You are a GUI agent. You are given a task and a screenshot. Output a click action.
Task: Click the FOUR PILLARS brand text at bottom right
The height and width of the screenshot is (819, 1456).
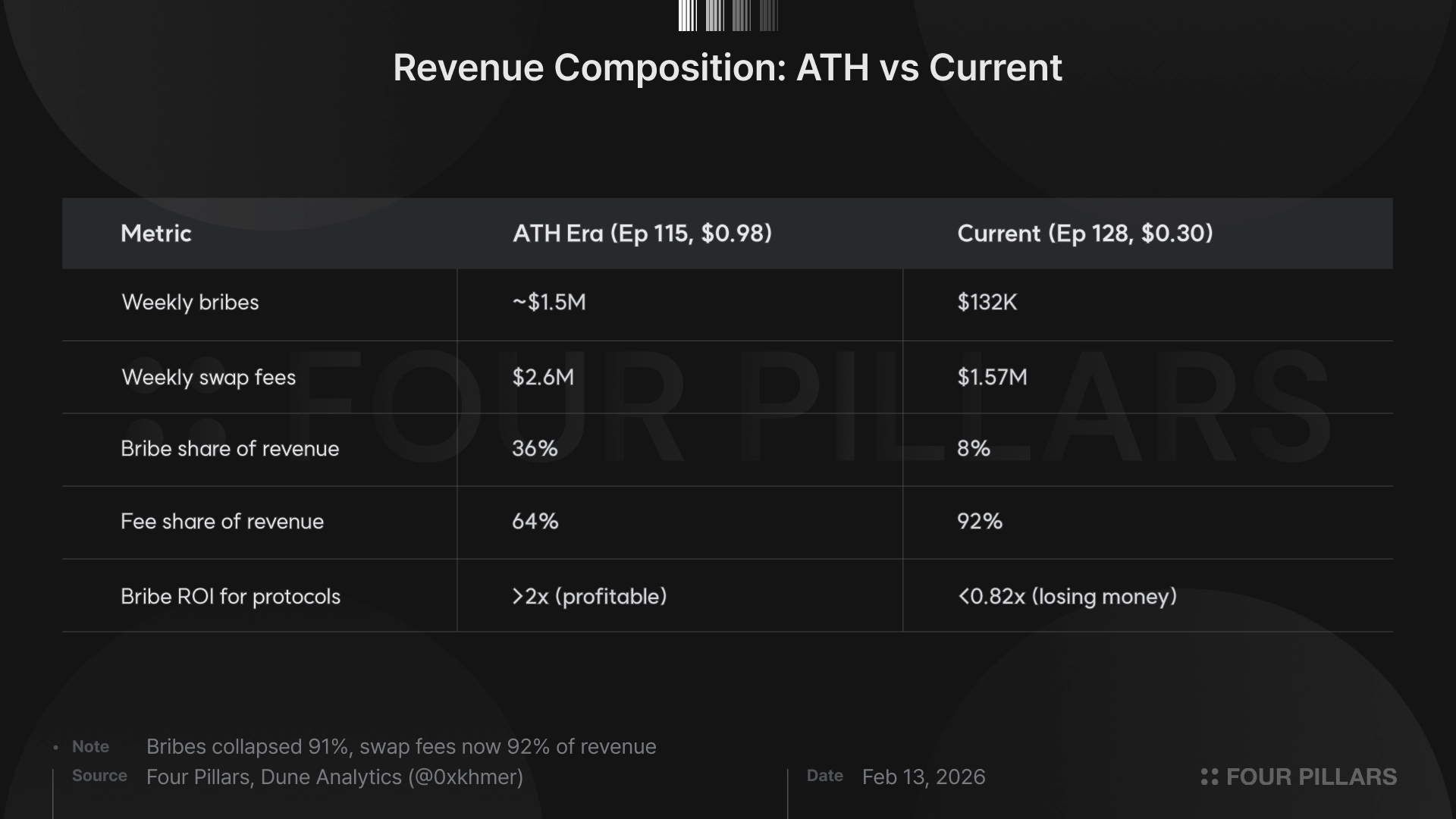(x=1311, y=777)
